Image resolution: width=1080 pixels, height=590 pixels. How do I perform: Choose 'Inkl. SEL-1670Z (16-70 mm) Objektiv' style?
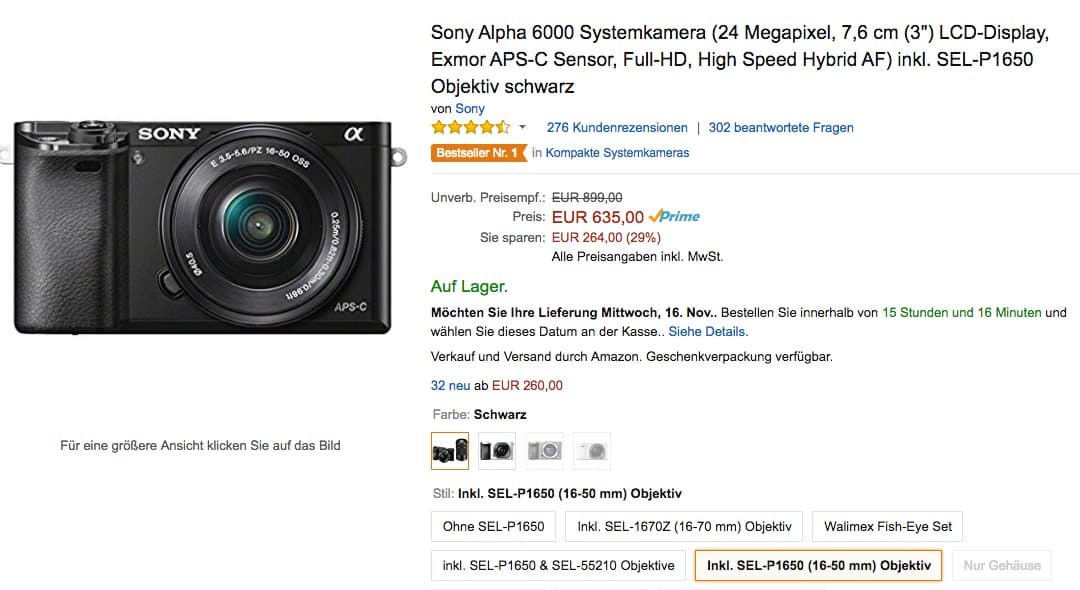click(684, 526)
